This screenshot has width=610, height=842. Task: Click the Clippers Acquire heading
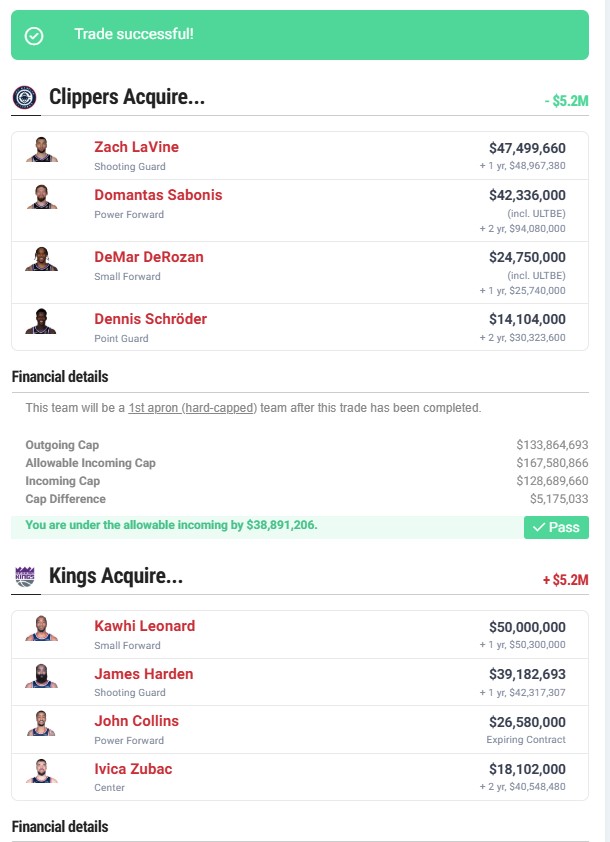tap(126, 97)
